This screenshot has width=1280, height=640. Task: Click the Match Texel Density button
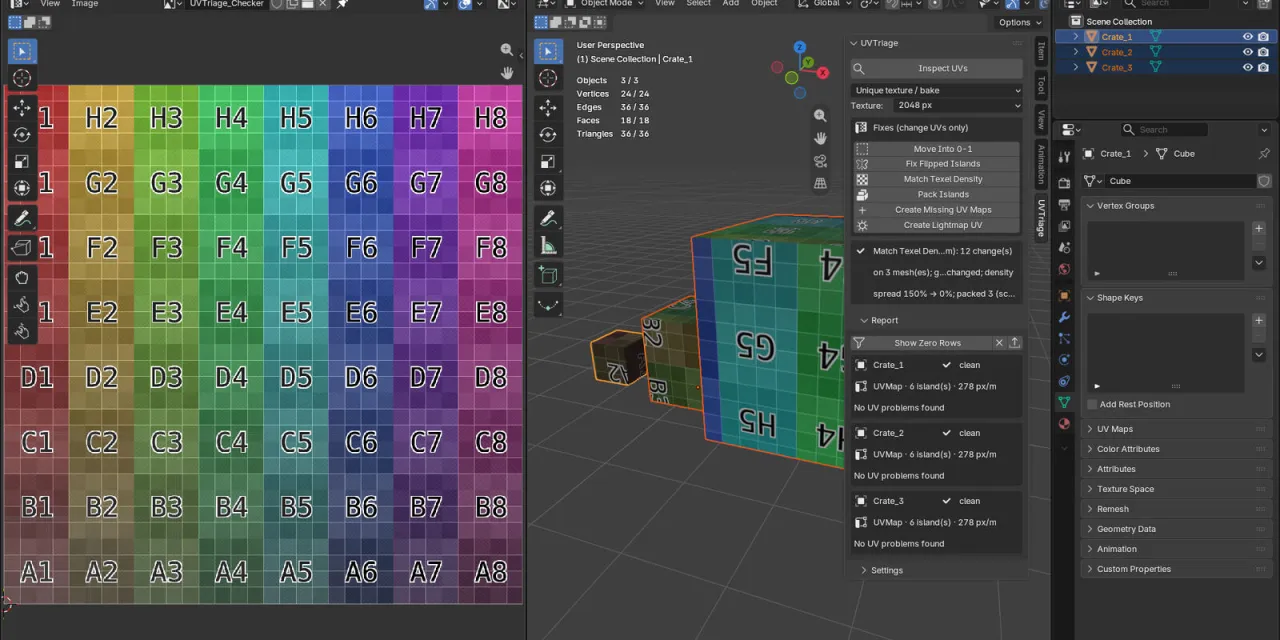pyautogui.click(x=936, y=179)
